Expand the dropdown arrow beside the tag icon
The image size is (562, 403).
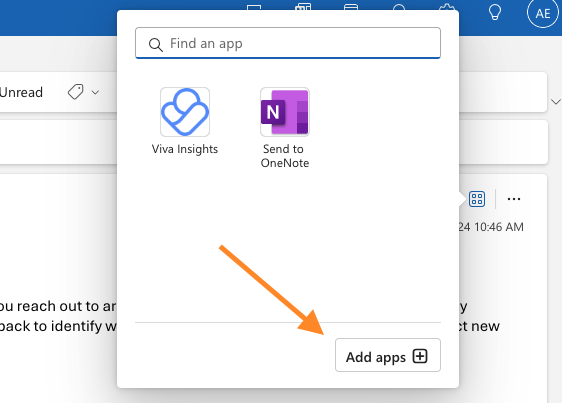95,93
